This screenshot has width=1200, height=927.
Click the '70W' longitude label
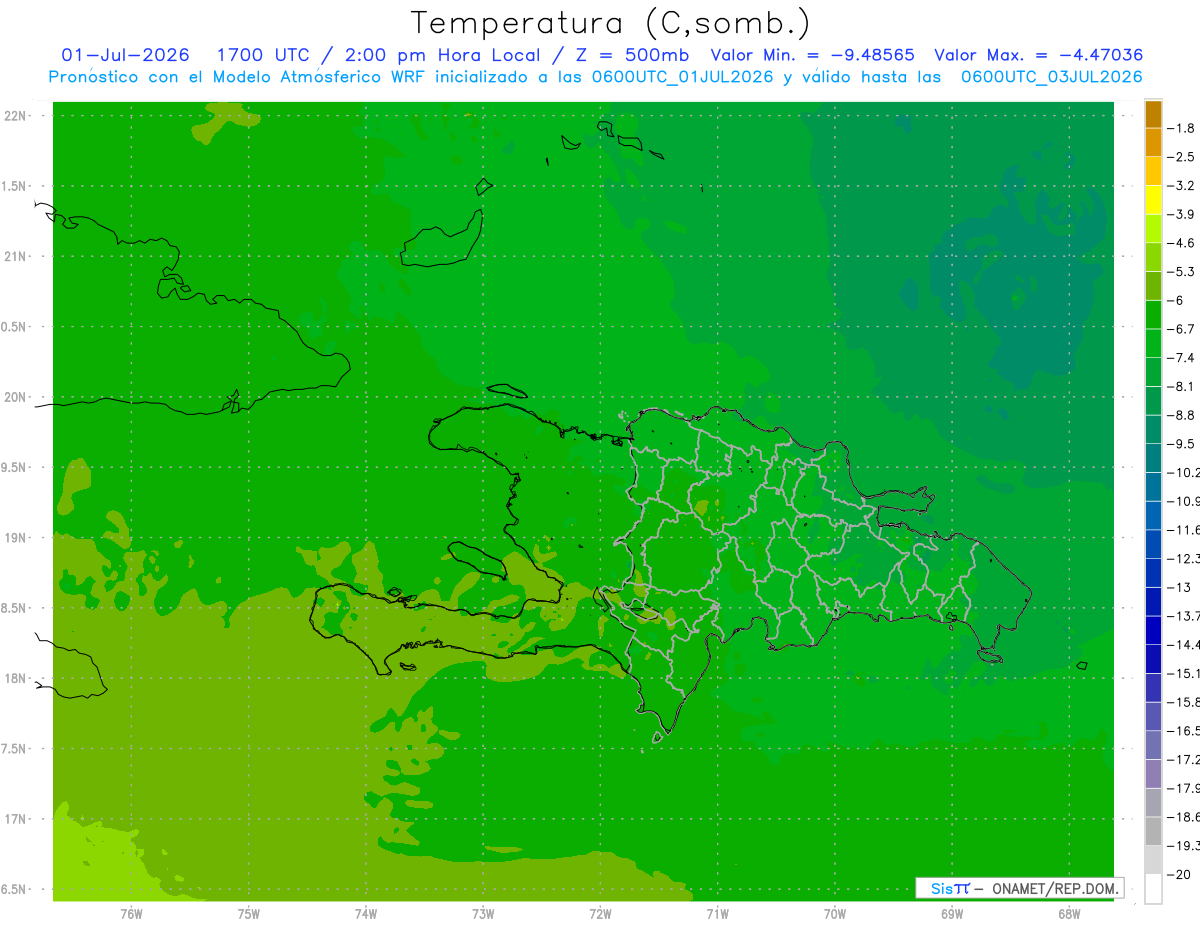(x=835, y=913)
